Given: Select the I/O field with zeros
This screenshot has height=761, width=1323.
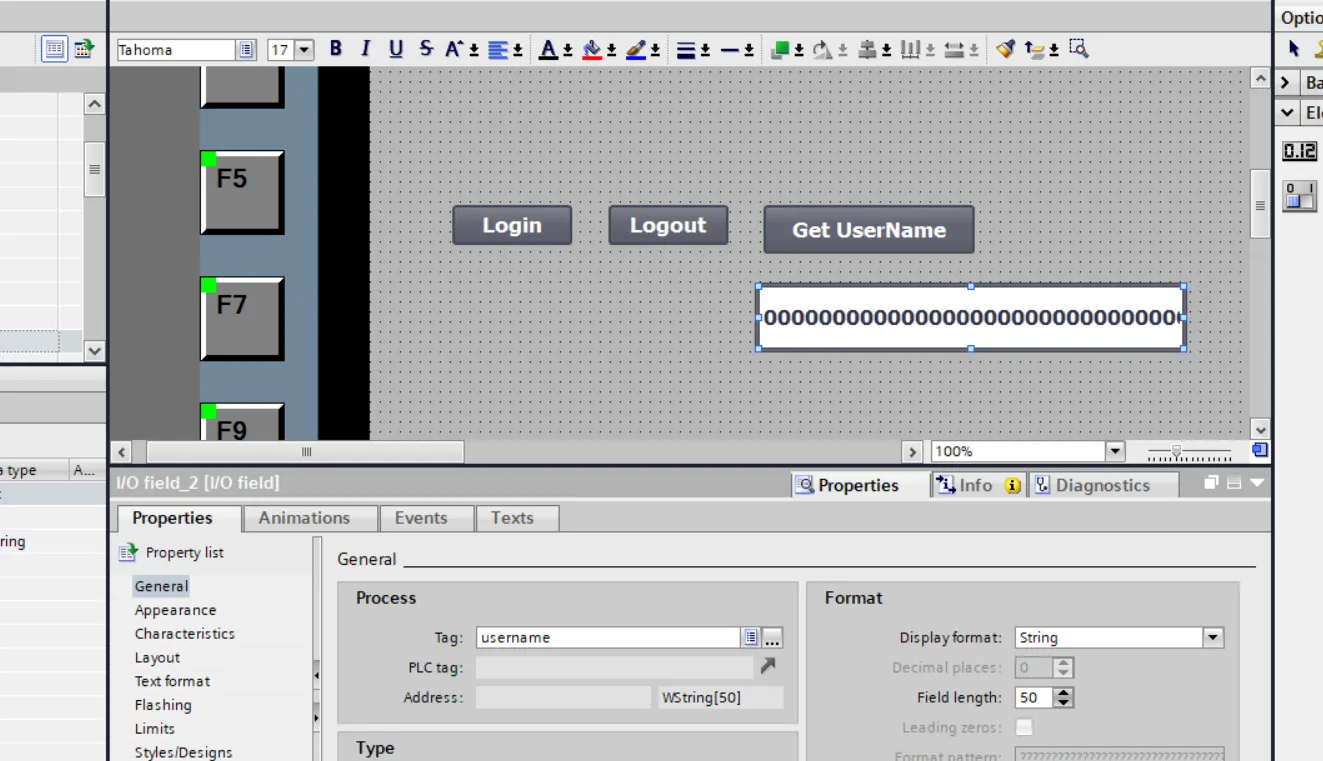Looking at the screenshot, I should click(x=970, y=318).
